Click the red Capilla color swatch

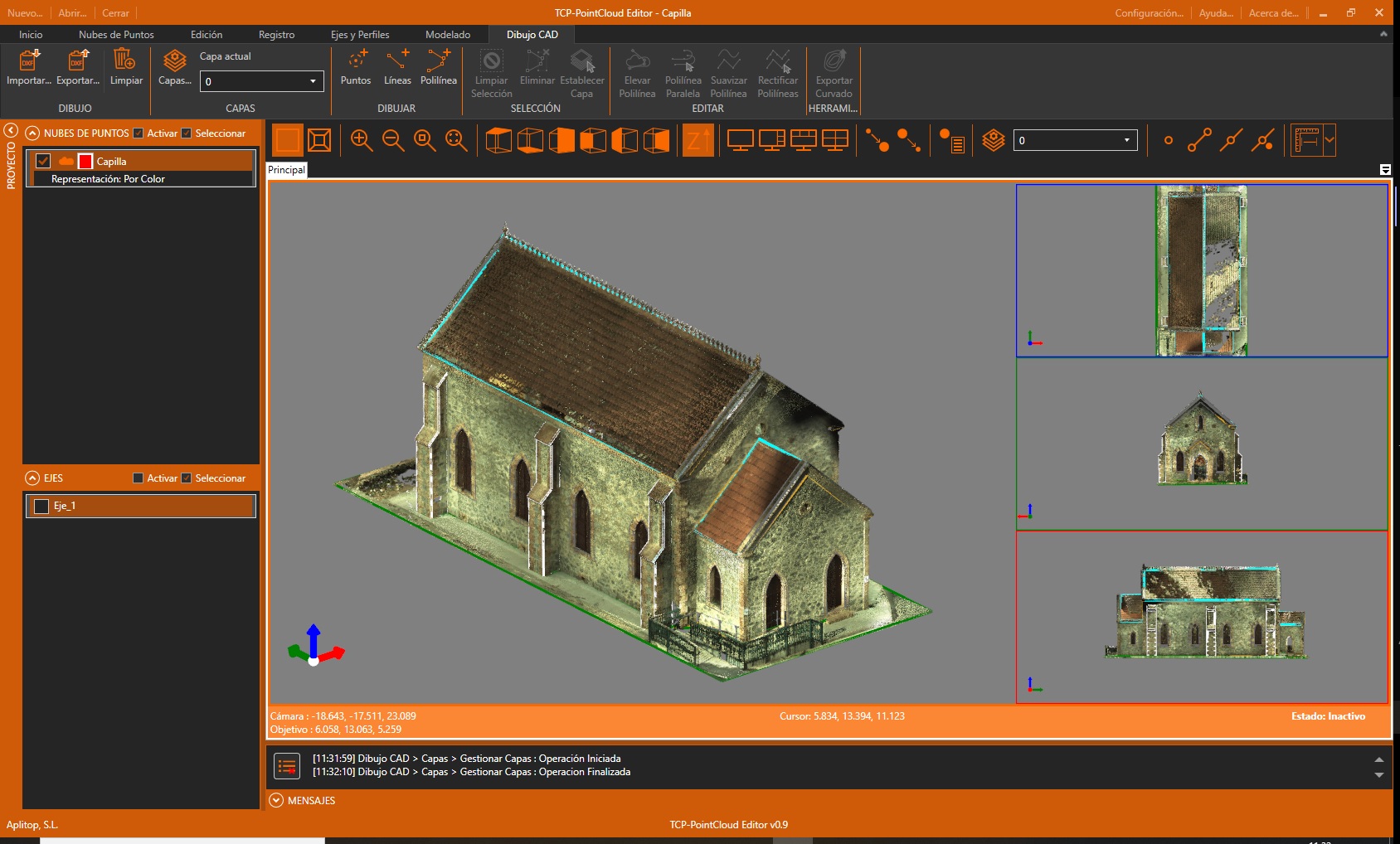85,161
